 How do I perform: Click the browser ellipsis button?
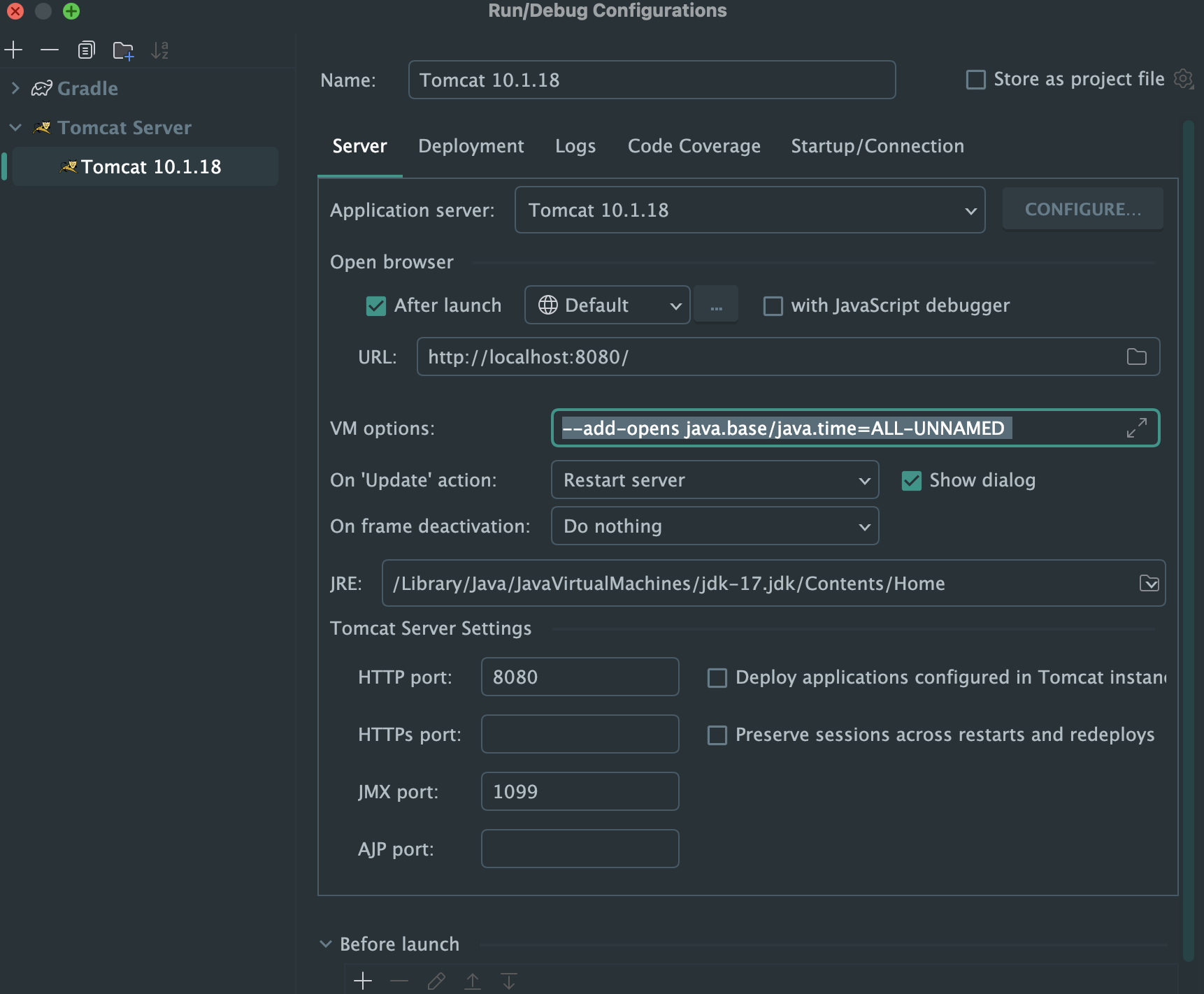point(716,305)
